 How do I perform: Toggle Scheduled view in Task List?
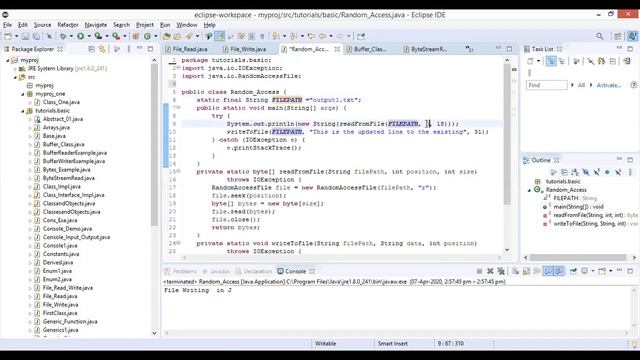click(562, 61)
